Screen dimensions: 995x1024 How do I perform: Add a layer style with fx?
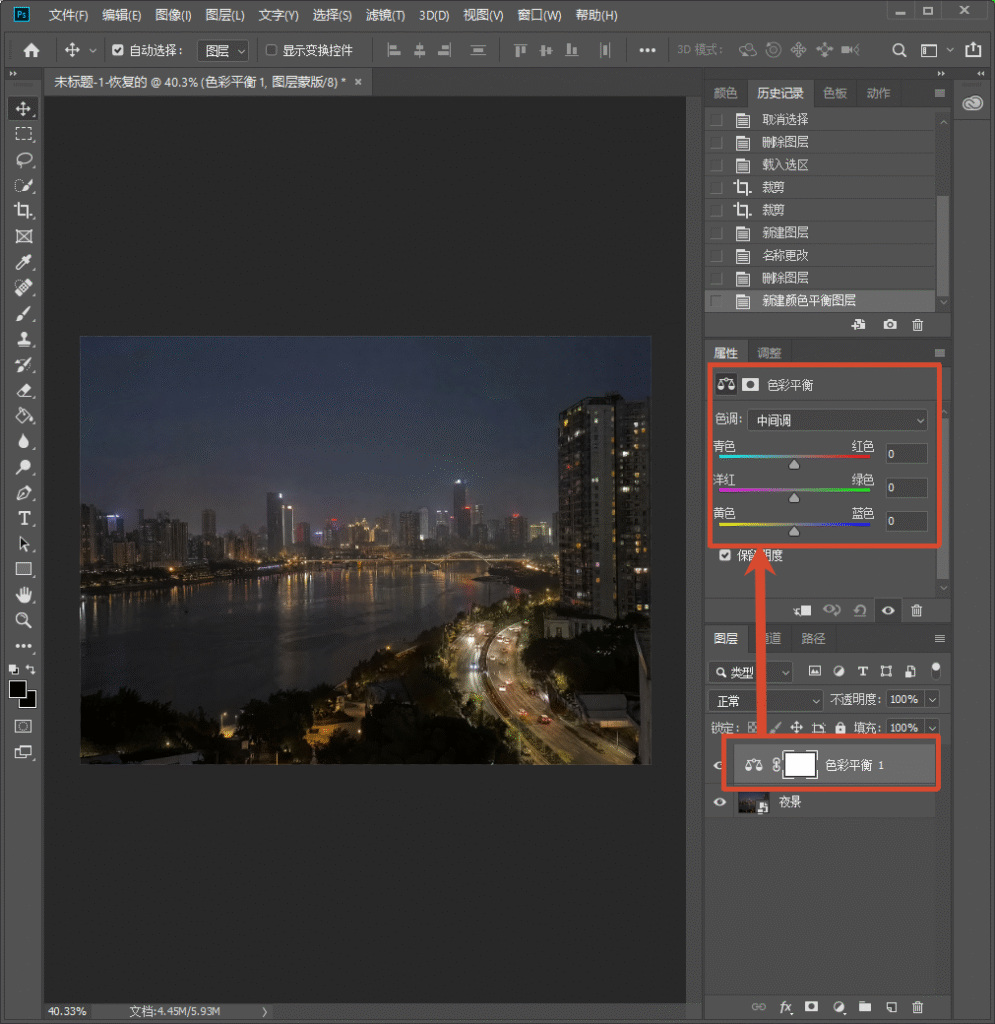point(786,1007)
